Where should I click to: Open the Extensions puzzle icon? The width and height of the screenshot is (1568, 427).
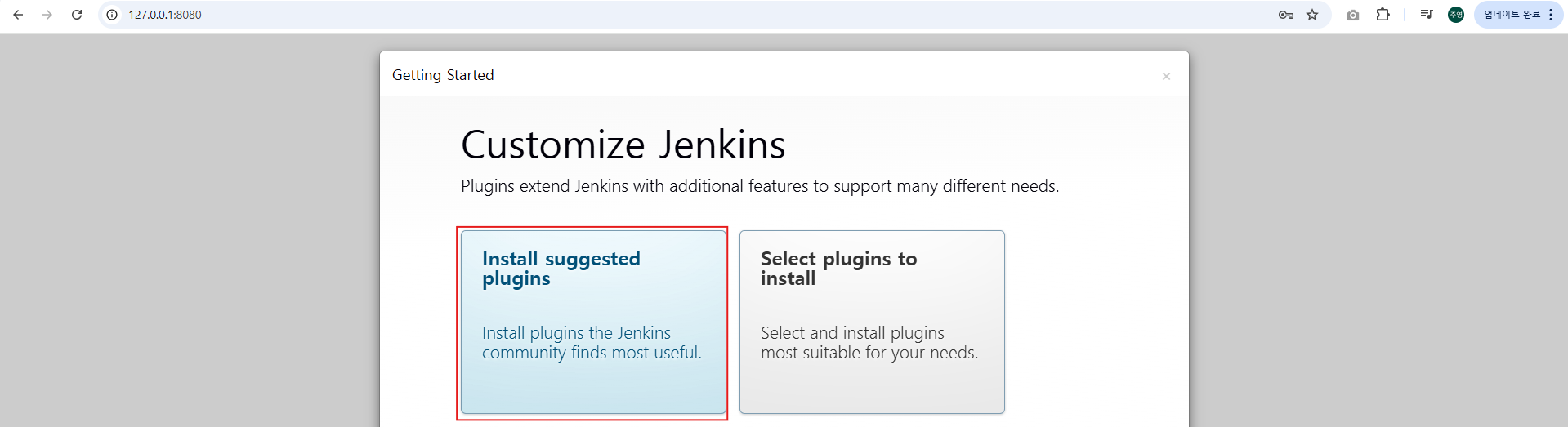(x=1383, y=15)
